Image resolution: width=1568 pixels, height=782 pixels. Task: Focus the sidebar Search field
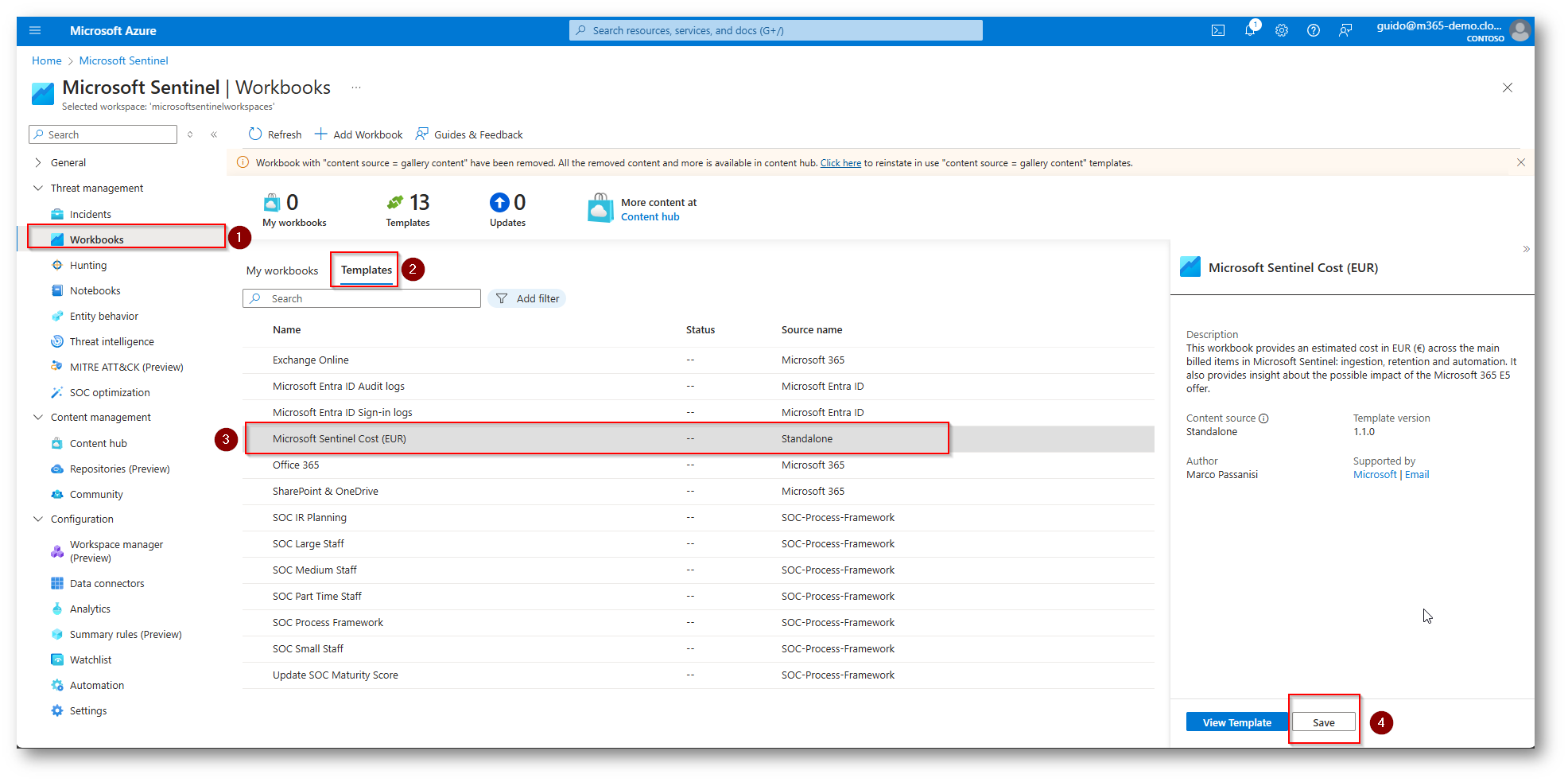click(x=103, y=134)
